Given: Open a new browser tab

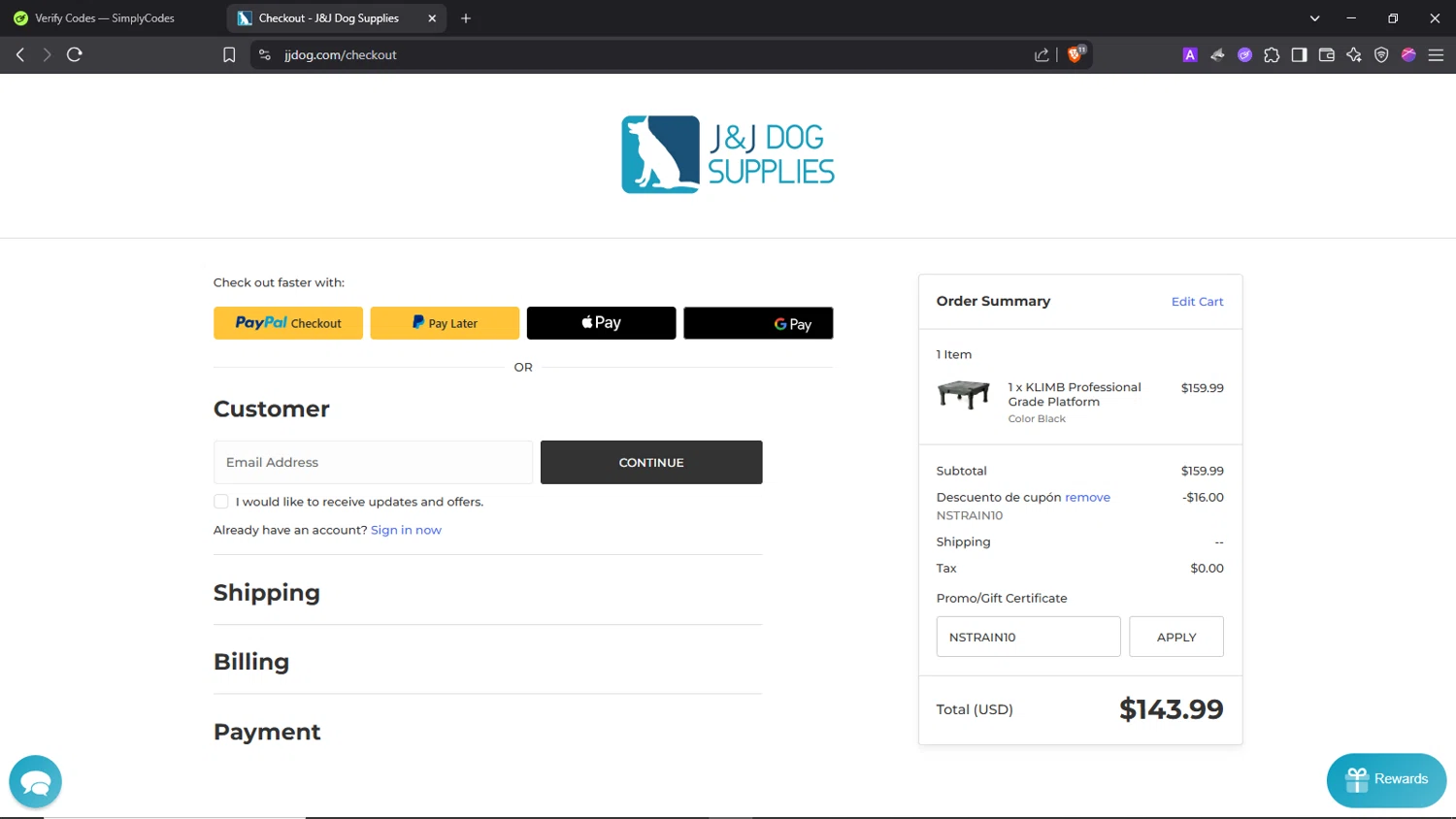Looking at the screenshot, I should pyautogui.click(x=466, y=18).
